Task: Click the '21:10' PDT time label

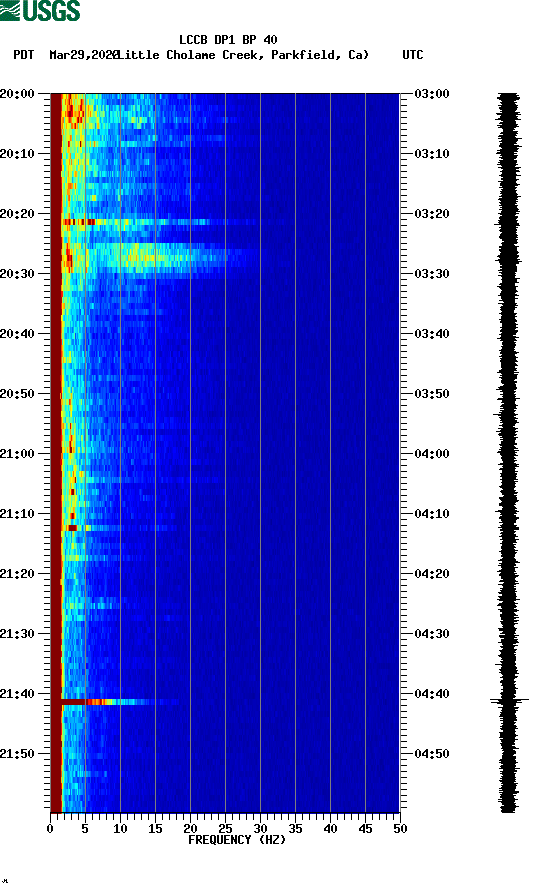Action: point(17,514)
